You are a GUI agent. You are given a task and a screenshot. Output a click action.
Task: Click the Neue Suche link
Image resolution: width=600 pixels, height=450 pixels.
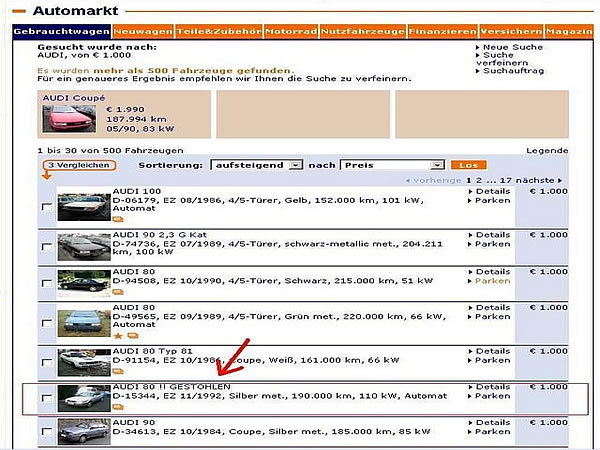514,47
